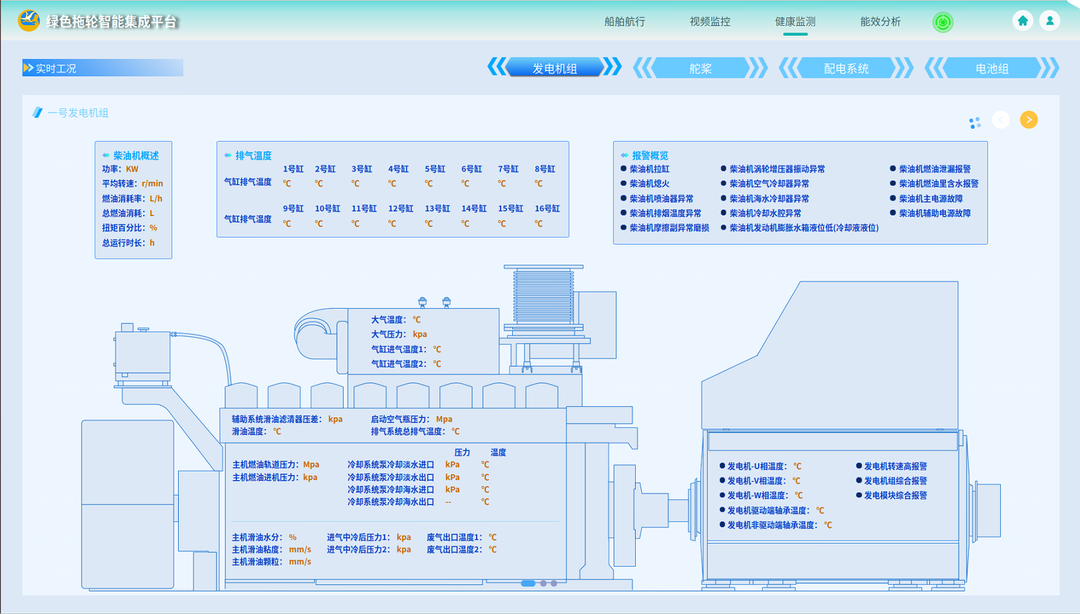This screenshot has height=614, width=1080.
Task: Click the green circular status indicator icon
Action: coord(942,22)
